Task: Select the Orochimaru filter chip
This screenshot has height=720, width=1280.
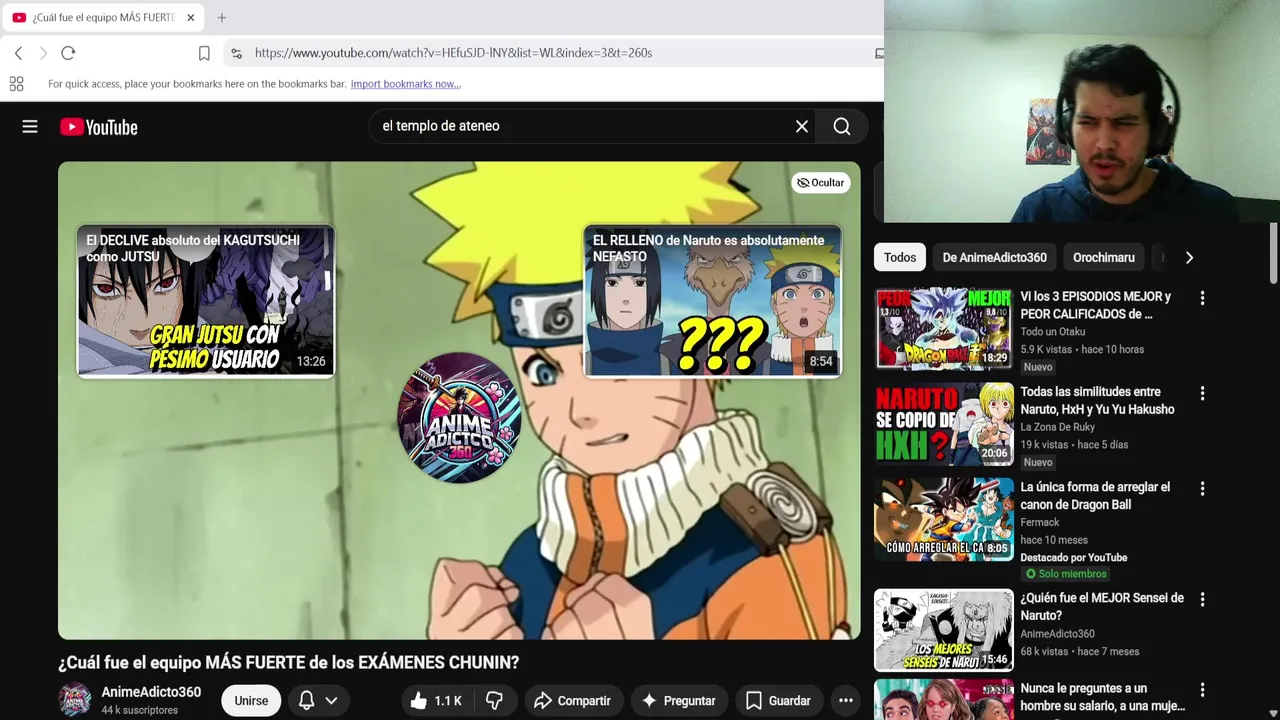Action: (1103, 258)
